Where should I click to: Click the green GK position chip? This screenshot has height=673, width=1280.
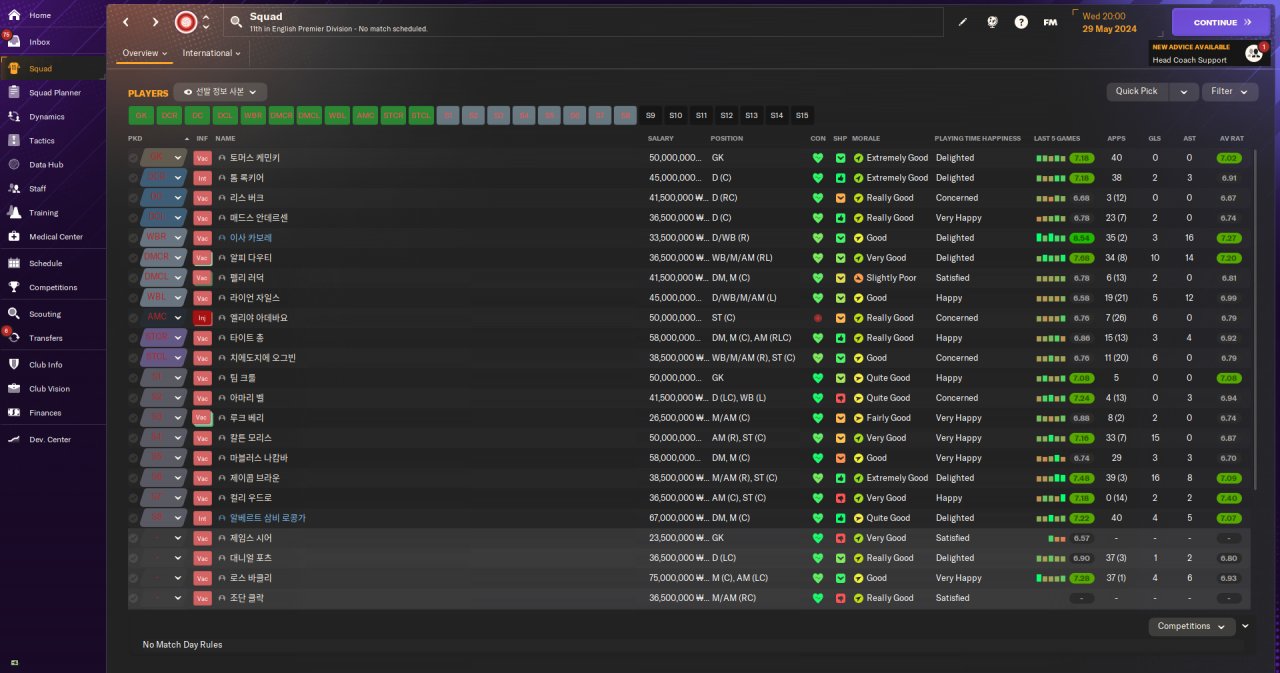click(x=141, y=115)
